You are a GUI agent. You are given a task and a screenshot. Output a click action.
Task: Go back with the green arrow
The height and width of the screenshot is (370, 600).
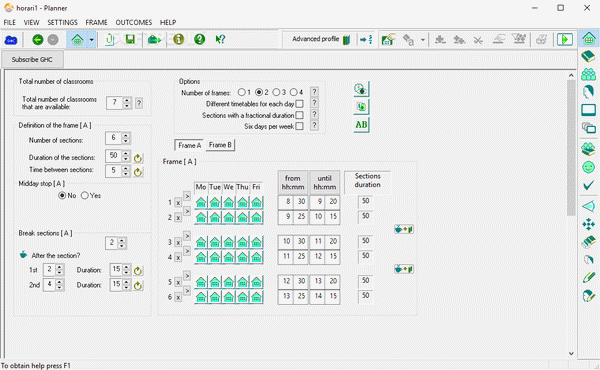[38, 39]
